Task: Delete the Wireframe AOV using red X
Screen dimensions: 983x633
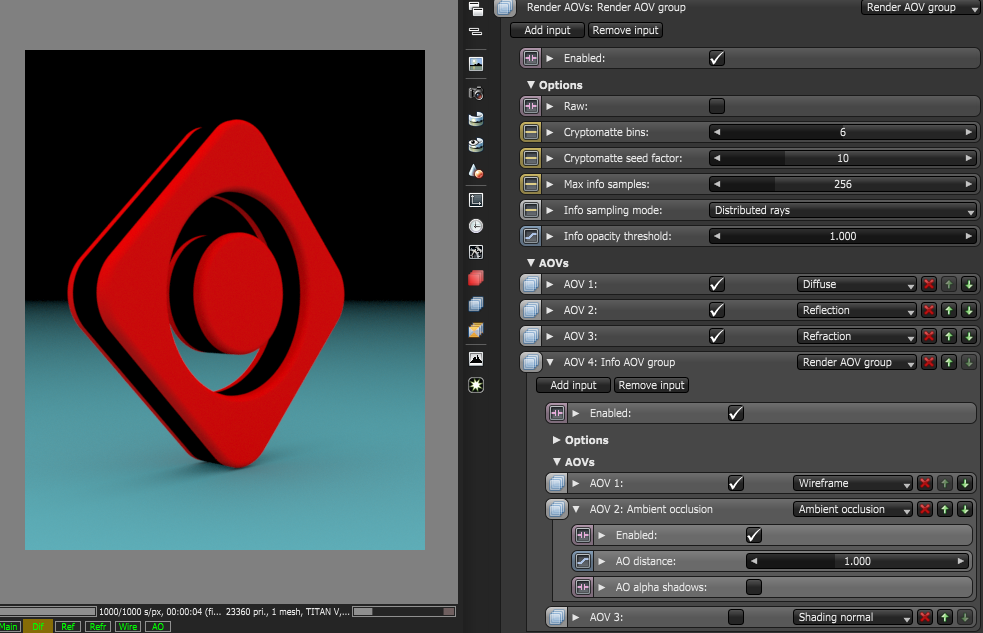Action: 926,483
